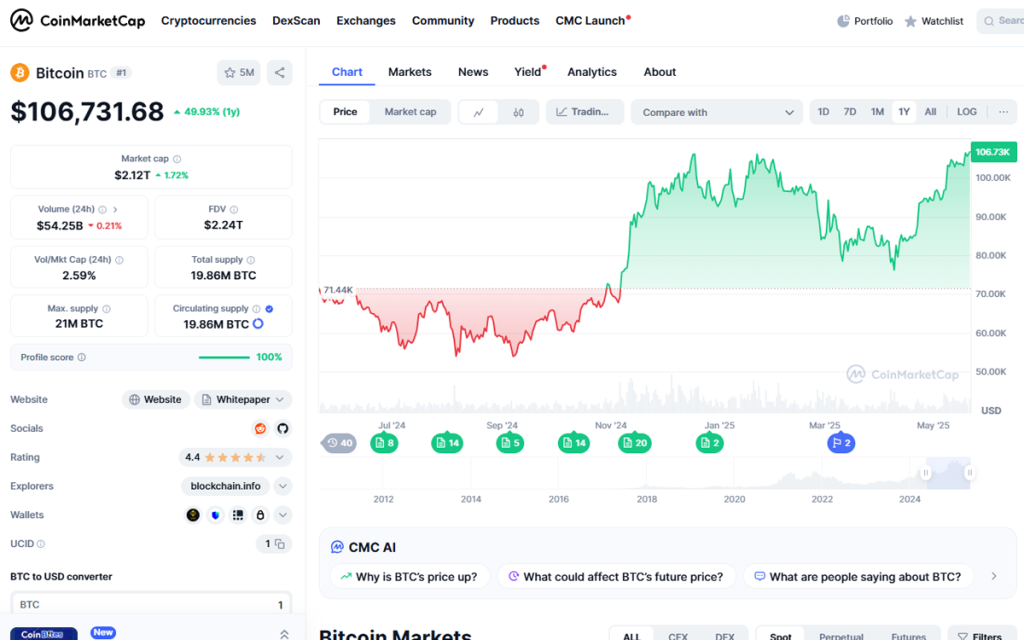Click Vol/Mkt Cap info icon

tap(120, 260)
